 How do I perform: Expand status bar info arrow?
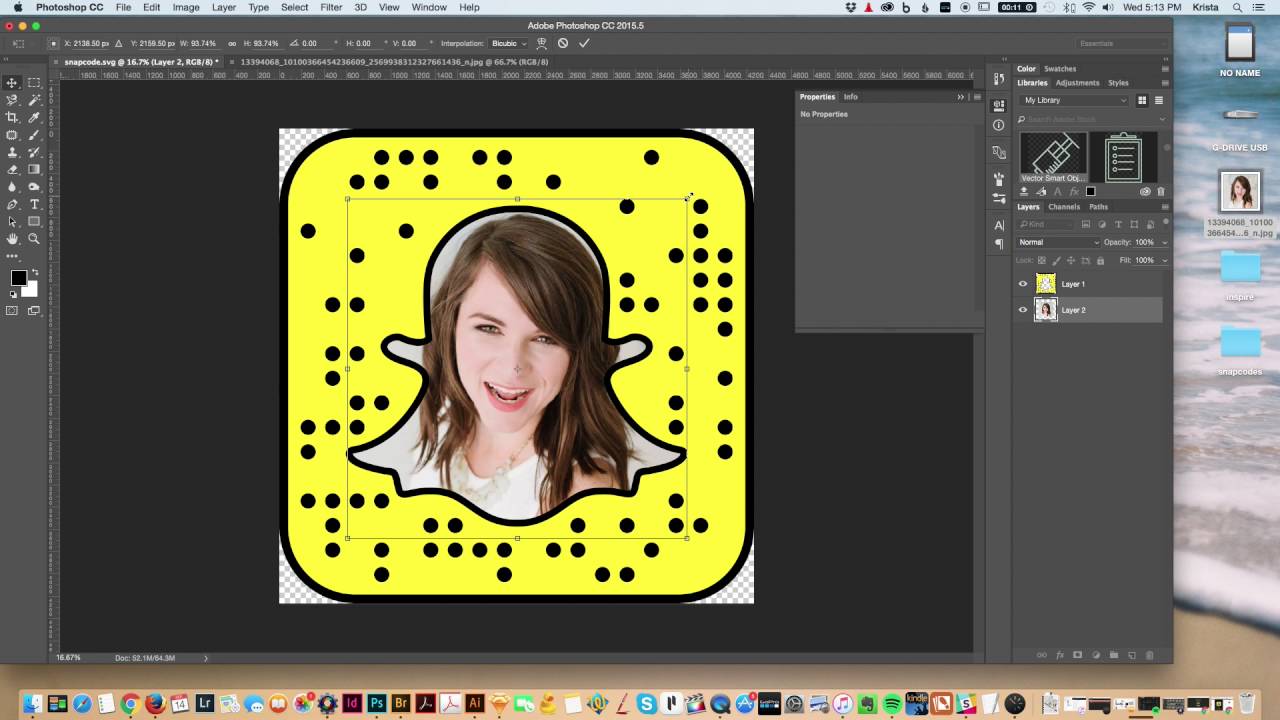tap(206, 658)
